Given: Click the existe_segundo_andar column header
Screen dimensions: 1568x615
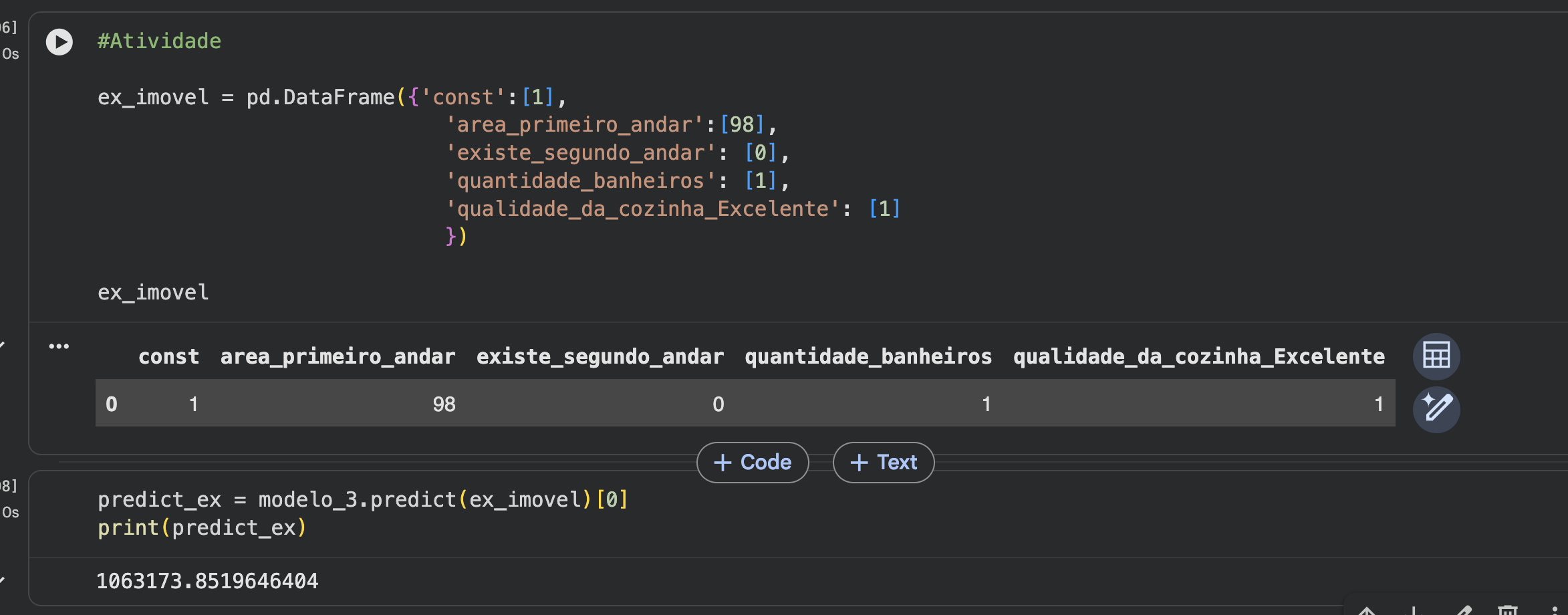Looking at the screenshot, I should point(600,357).
